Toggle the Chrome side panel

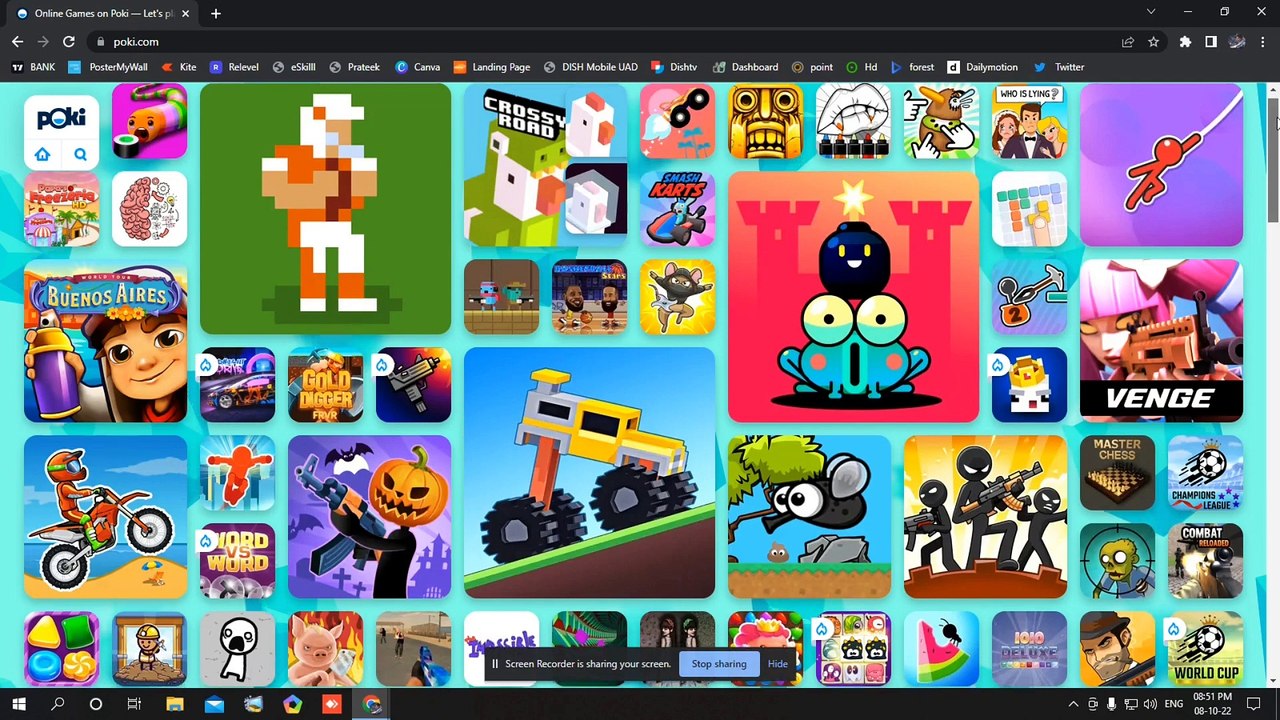pos(1210,42)
